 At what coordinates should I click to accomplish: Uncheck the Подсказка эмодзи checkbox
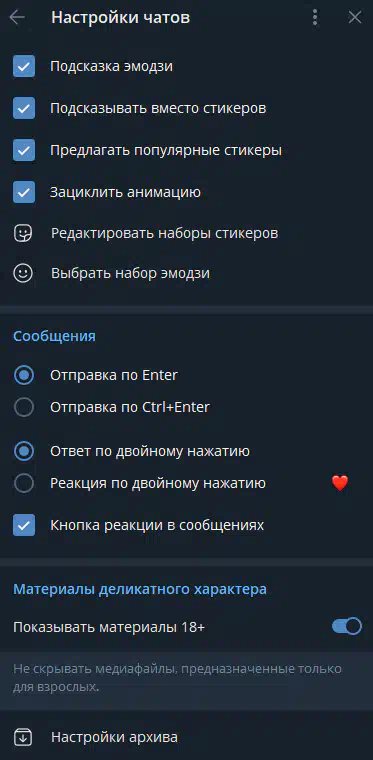(24, 66)
